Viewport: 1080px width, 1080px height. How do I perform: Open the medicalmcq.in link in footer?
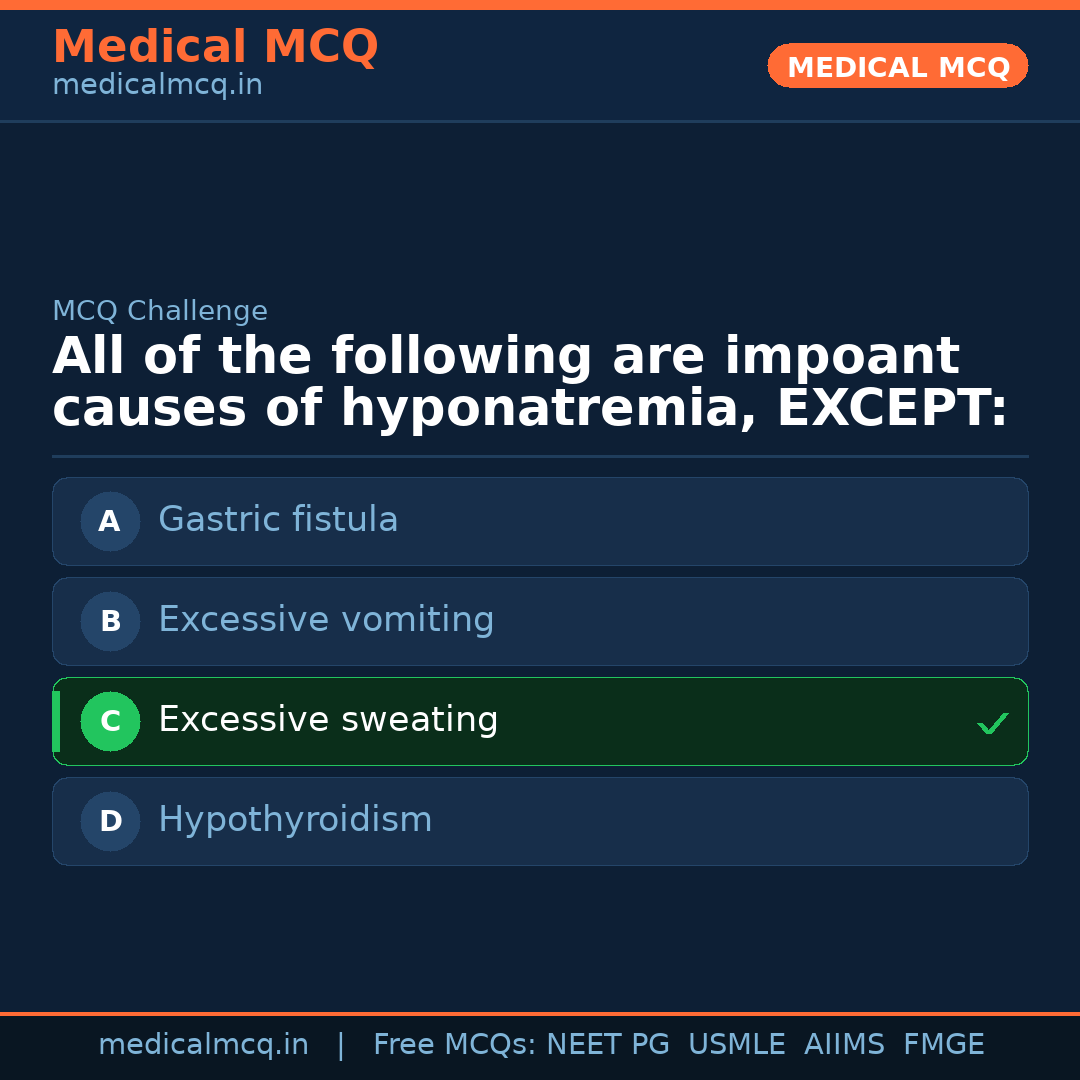(x=203, y=1045)
